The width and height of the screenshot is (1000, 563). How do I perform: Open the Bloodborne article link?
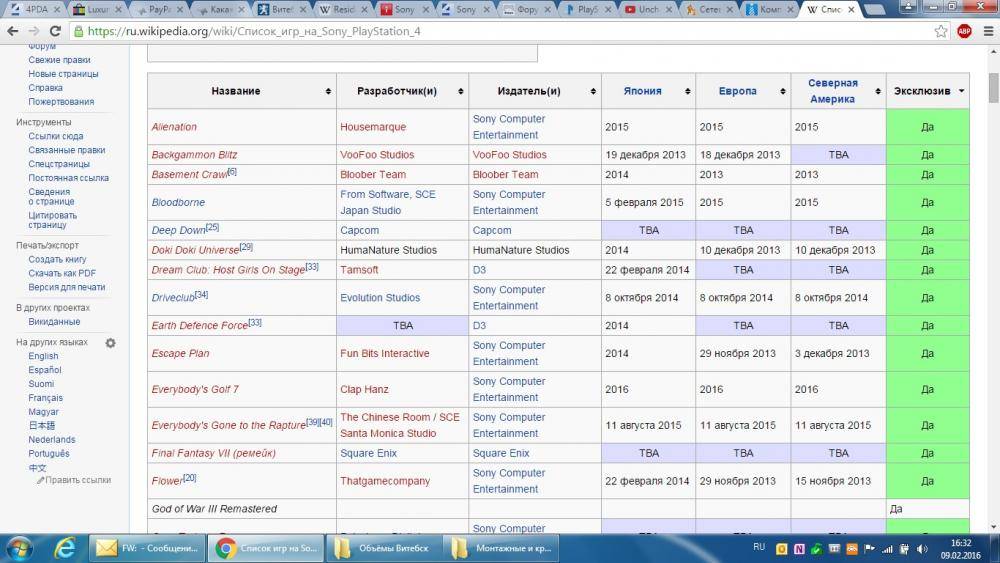[x=179, y=202]
